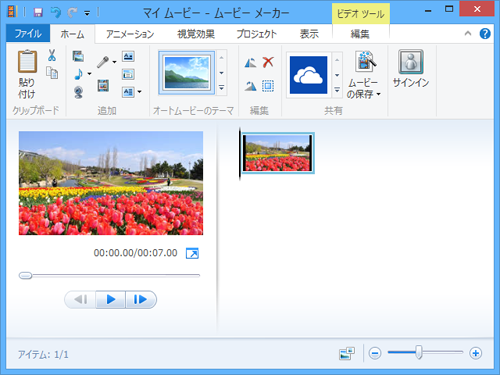Click the Add title icon
Viewport: 500px width, 375px height.
pyautogui.click(x=128, y=56)
